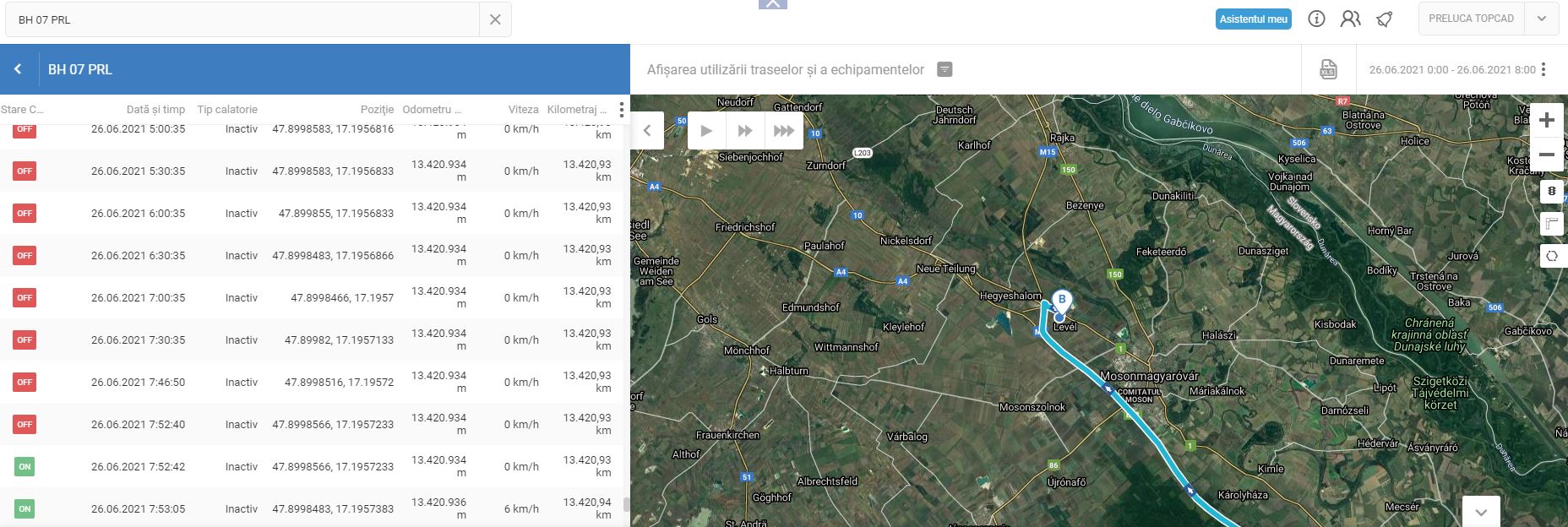Open the filter icon beside report title
Viewport: 1568px width, 527px height.
click(945, 69)
